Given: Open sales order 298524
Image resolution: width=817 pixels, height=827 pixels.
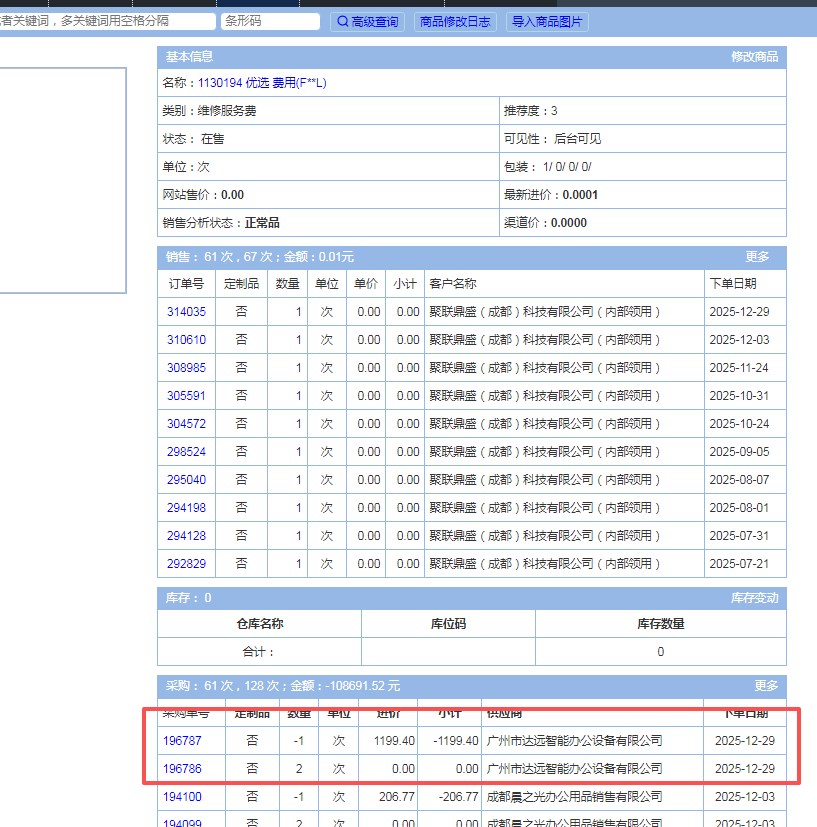Looking at the screenshot, I should click(186, 452).
